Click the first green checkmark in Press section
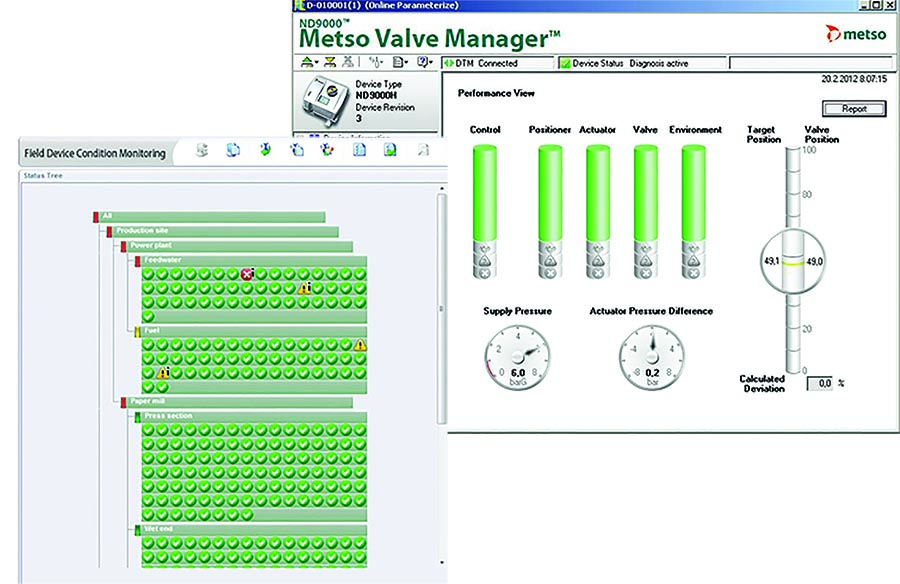This screenshot has width=900, height=584. tap(148, 430)
